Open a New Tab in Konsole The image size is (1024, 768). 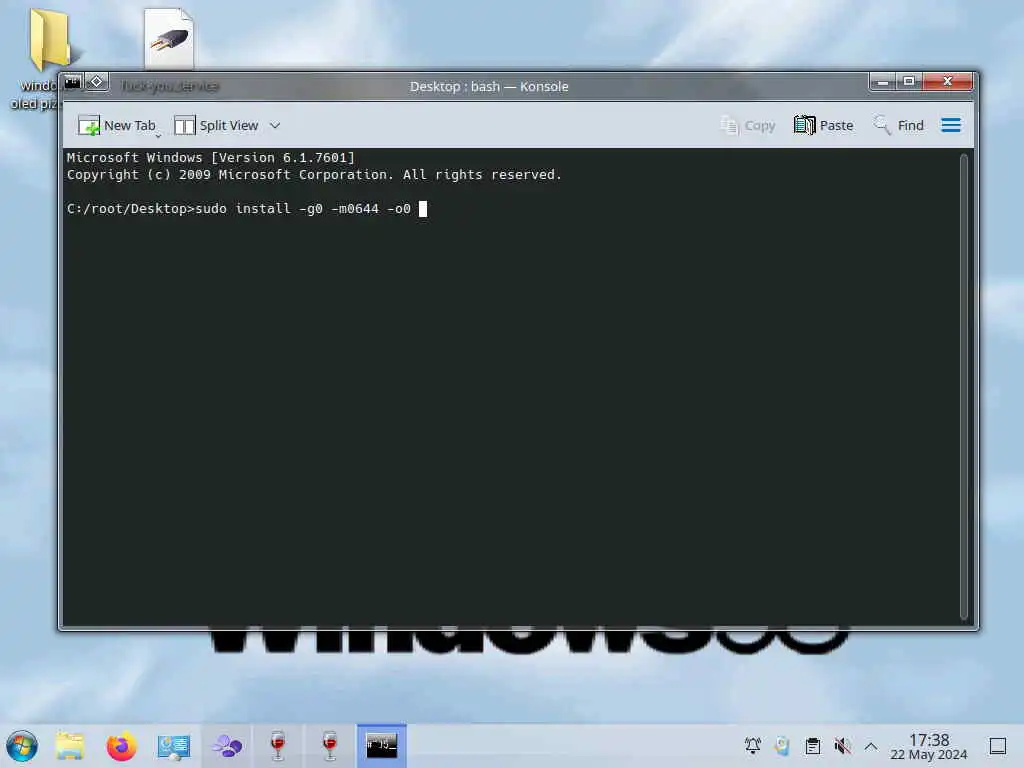click(x=116, y=125)
